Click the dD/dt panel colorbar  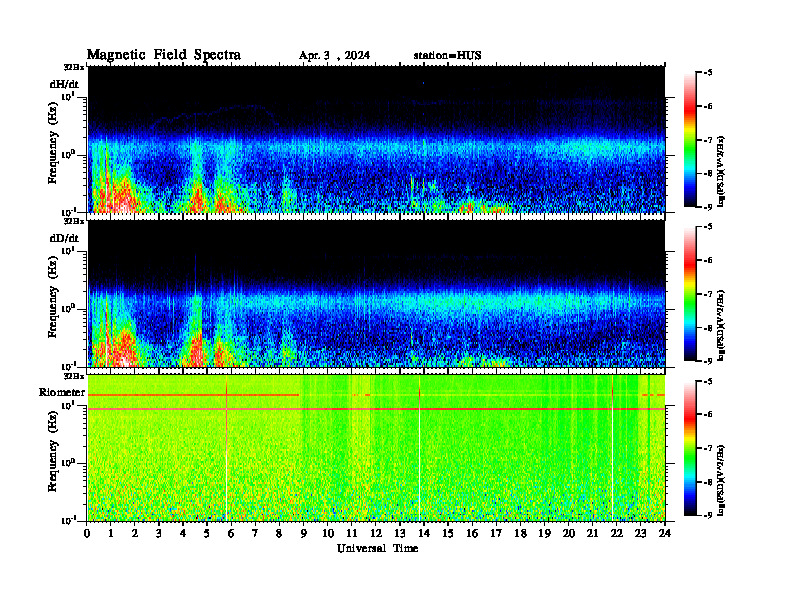point(689,294)
